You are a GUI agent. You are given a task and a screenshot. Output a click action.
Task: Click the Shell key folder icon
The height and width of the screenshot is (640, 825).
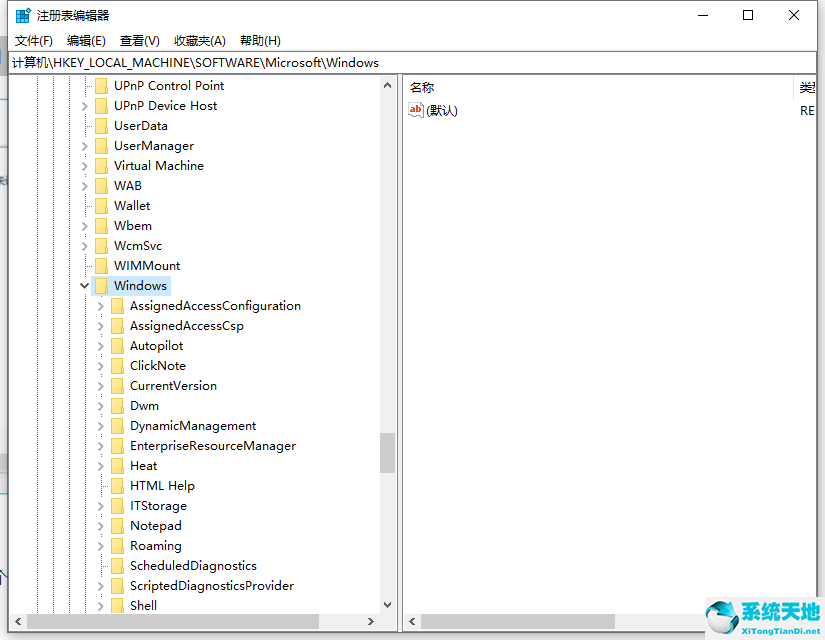(118, 605)
